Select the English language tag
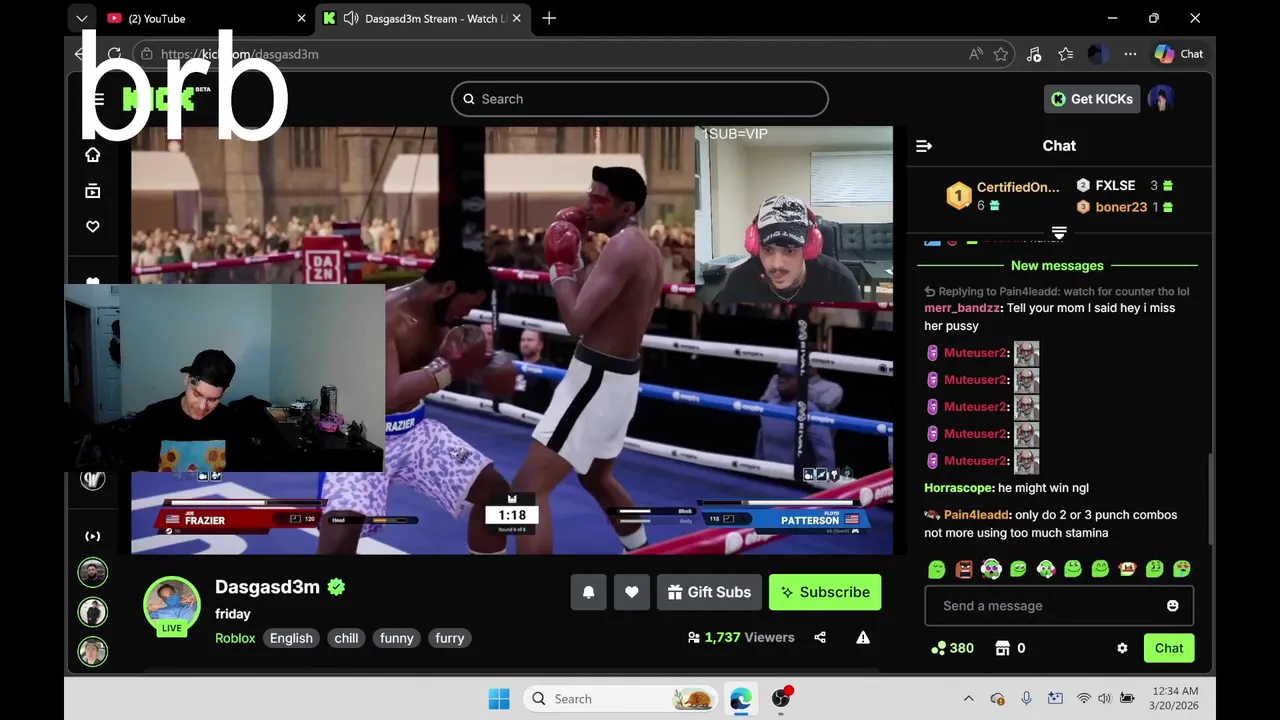1280x720 pixels. pos(291,638)
